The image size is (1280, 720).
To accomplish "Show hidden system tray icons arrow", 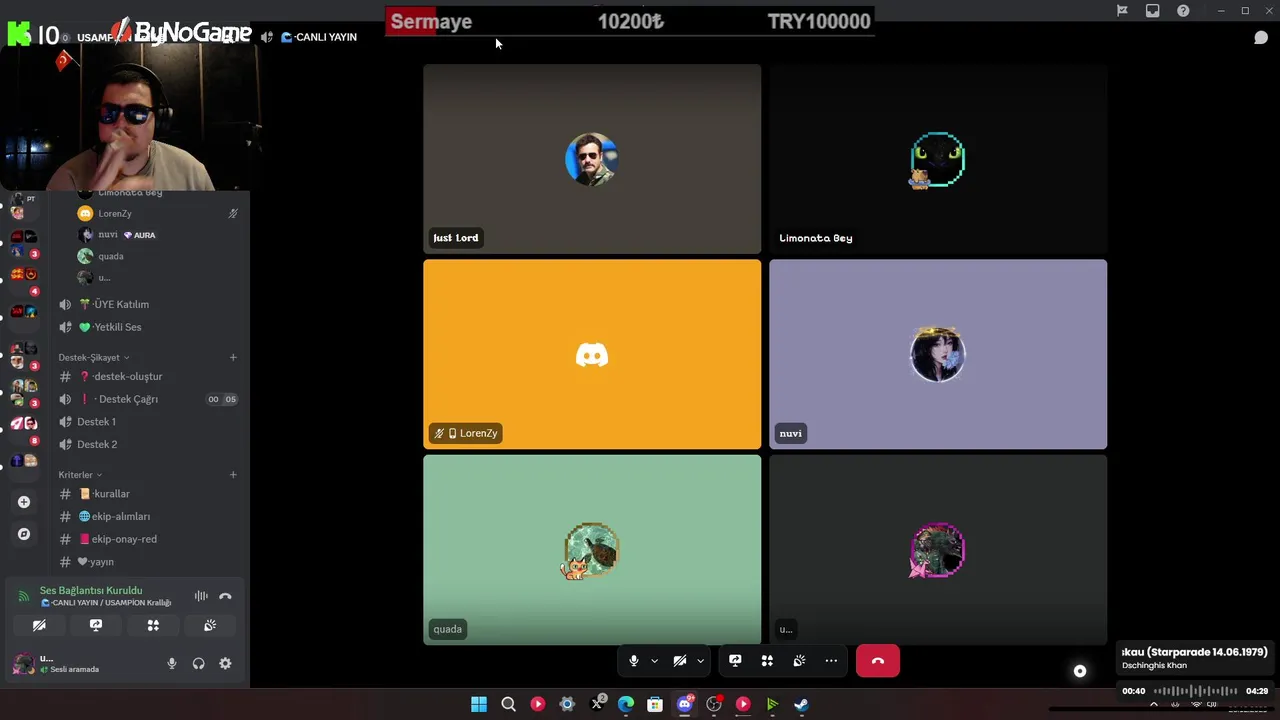I will click(x=1153, y=705).
